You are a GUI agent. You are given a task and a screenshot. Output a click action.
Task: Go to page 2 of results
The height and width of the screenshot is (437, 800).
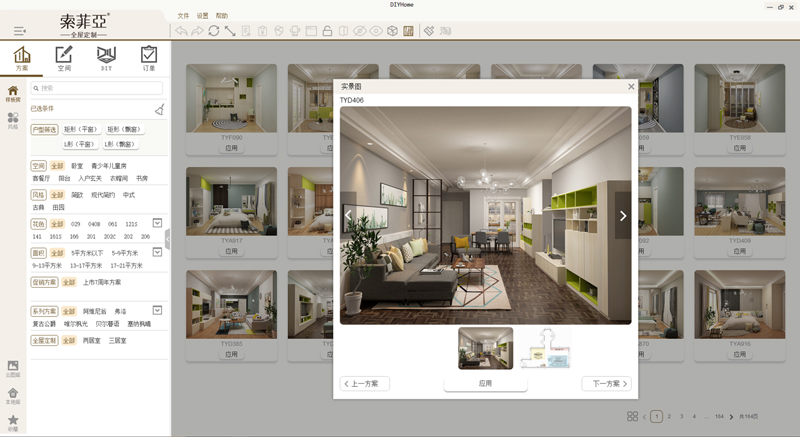669,417
